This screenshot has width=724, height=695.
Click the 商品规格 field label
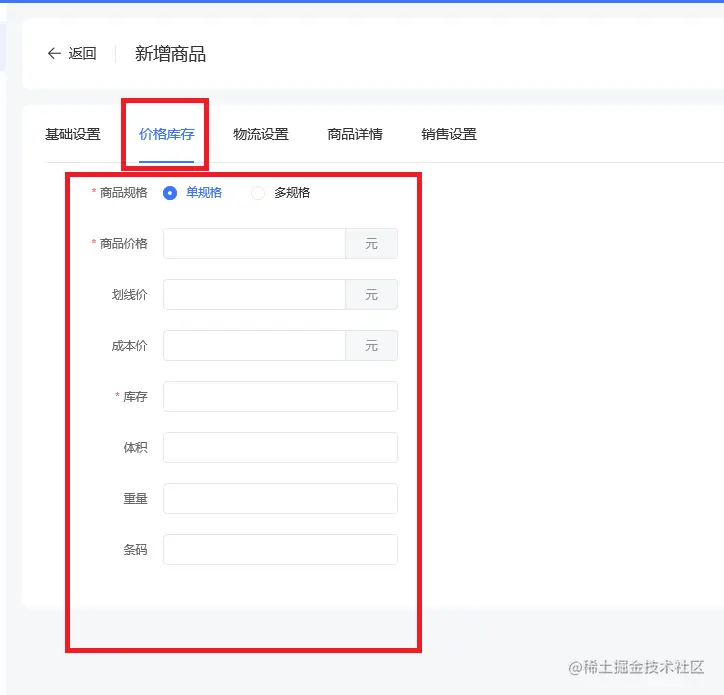point(123,193)
